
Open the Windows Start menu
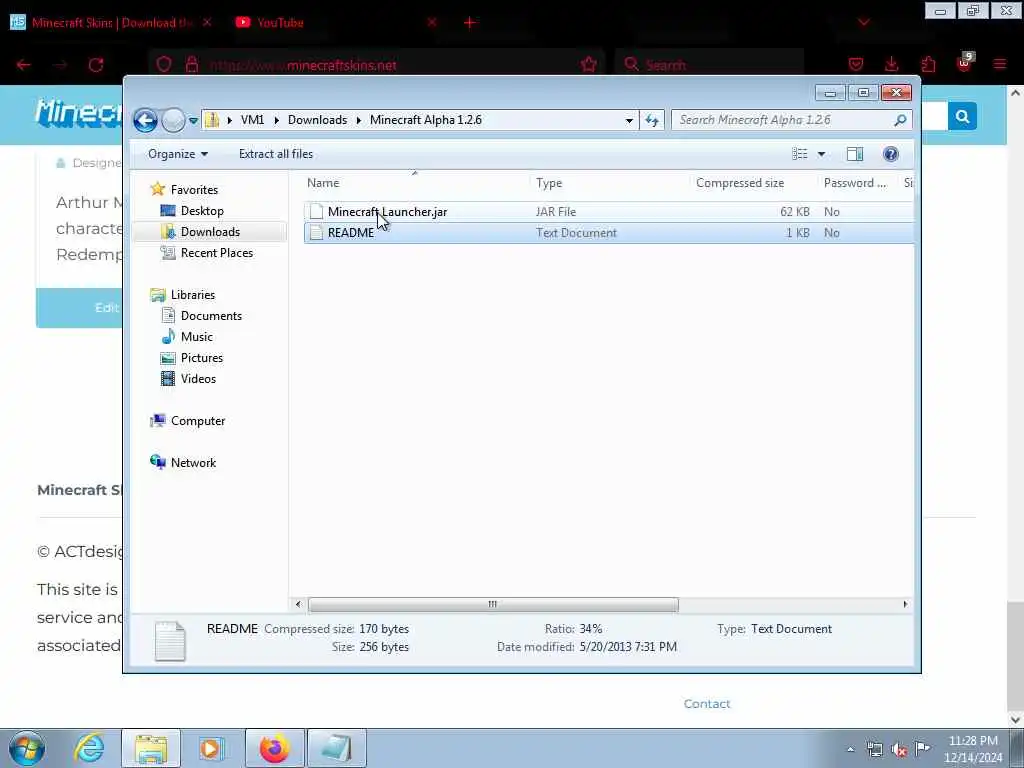[26, 748]
